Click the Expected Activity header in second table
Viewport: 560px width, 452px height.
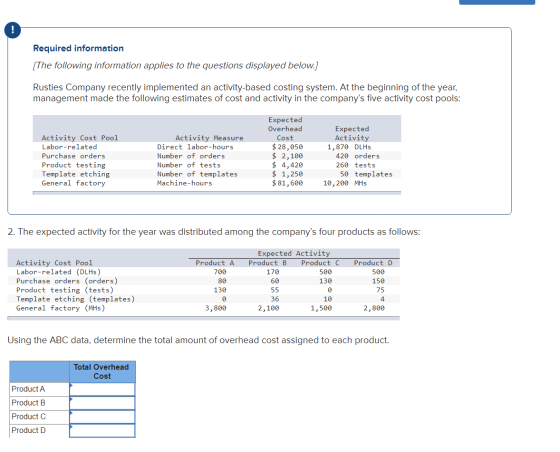(x=294, y=253)
